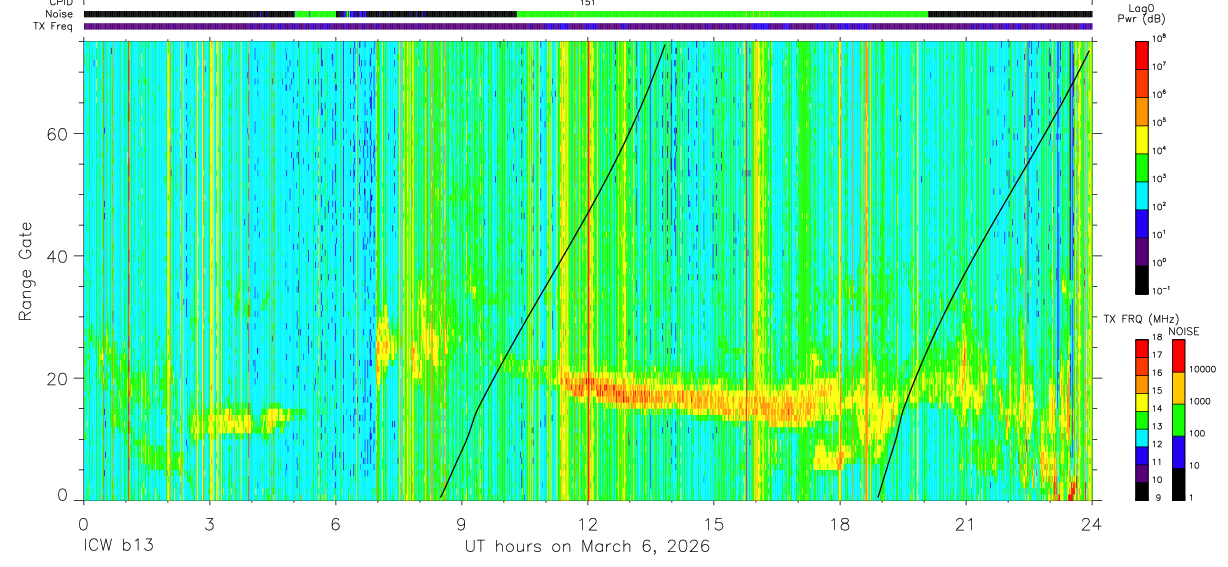Click the x-axis tick label '6'

click(335, 525)
